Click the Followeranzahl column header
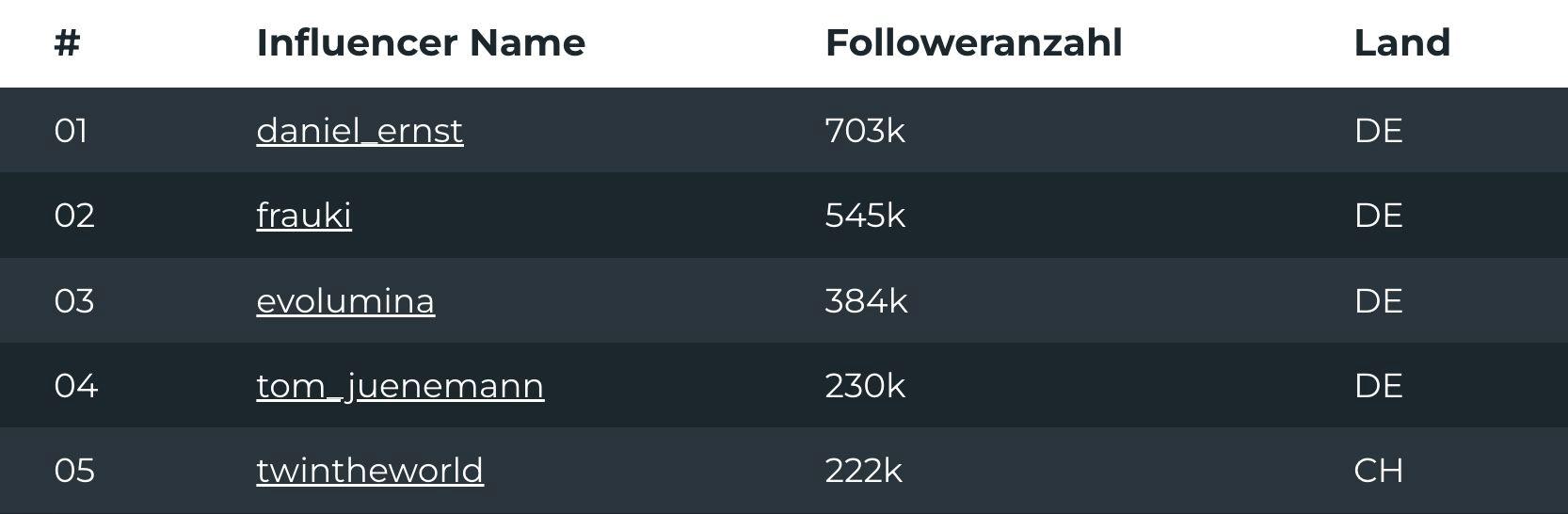The height and width of the screenshot is (514, 1568). click(973, 43)
